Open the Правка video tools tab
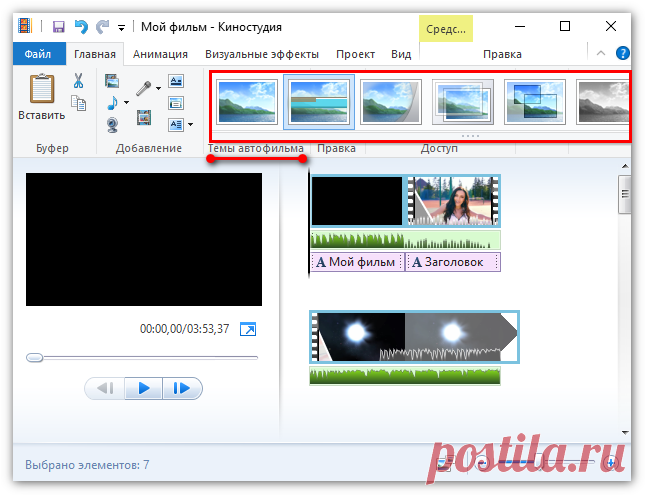This screenshot has width=645, height=495. (x=502, y=54)
